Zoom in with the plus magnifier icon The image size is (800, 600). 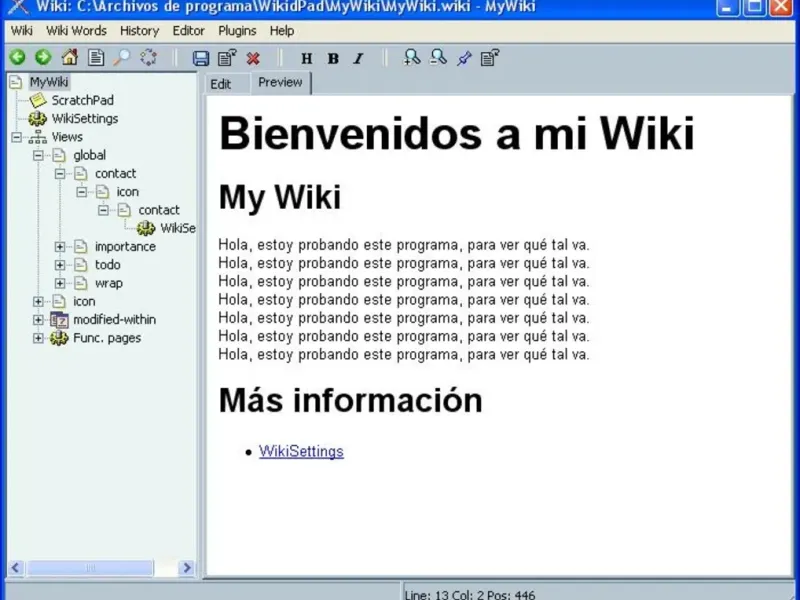coord(412,57)
